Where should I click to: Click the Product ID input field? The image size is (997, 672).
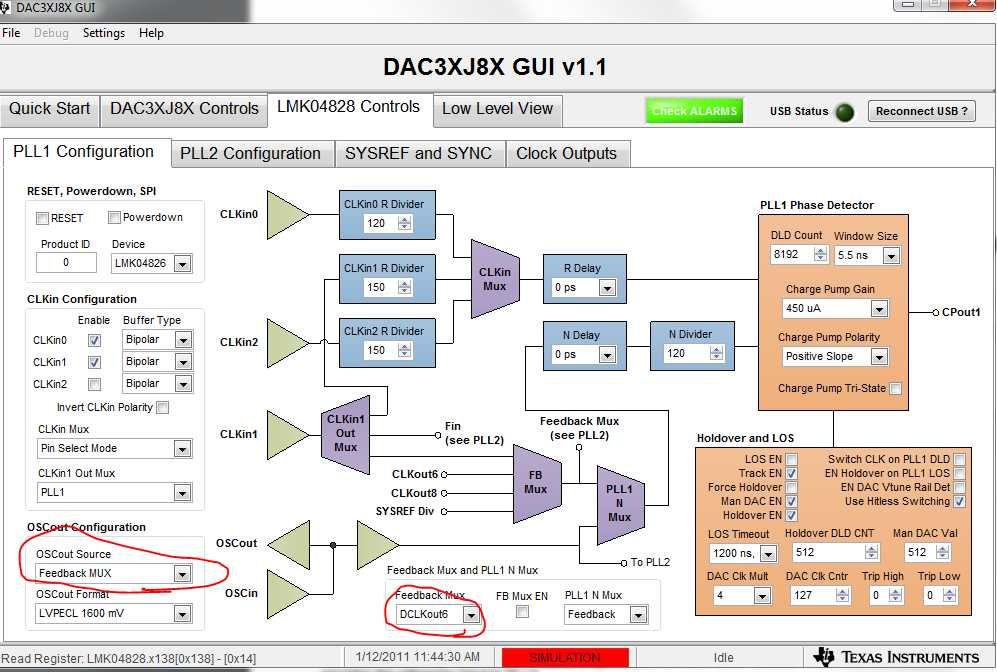66,263
